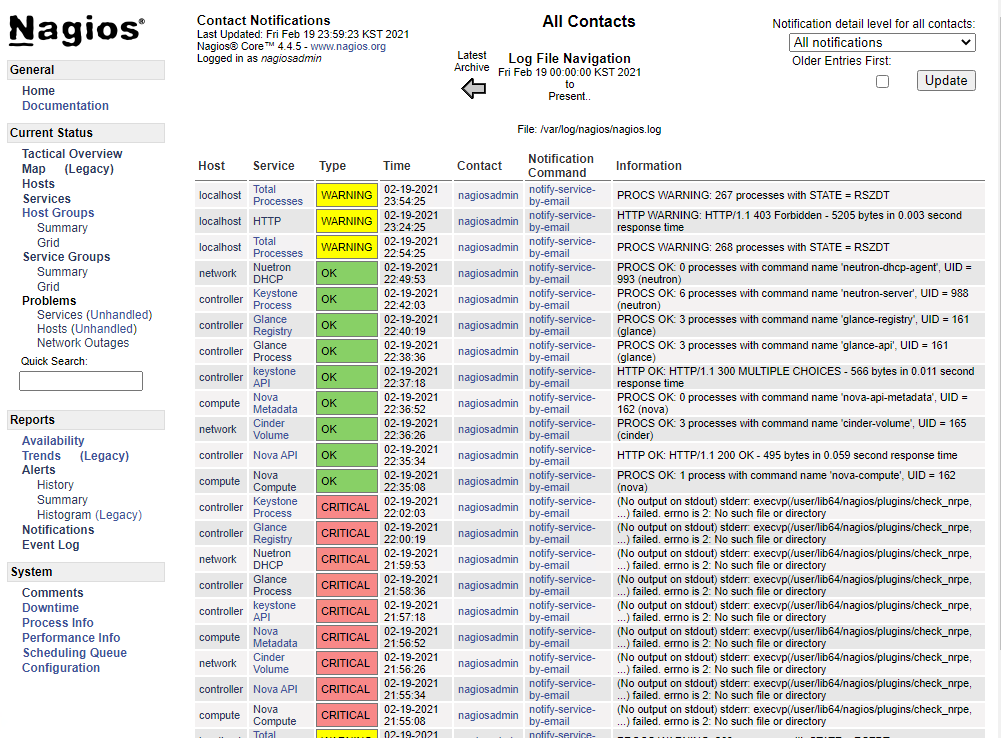Click the Latest Archive left arrow icon
1001x738 pixels.
[x=473, y=88]
